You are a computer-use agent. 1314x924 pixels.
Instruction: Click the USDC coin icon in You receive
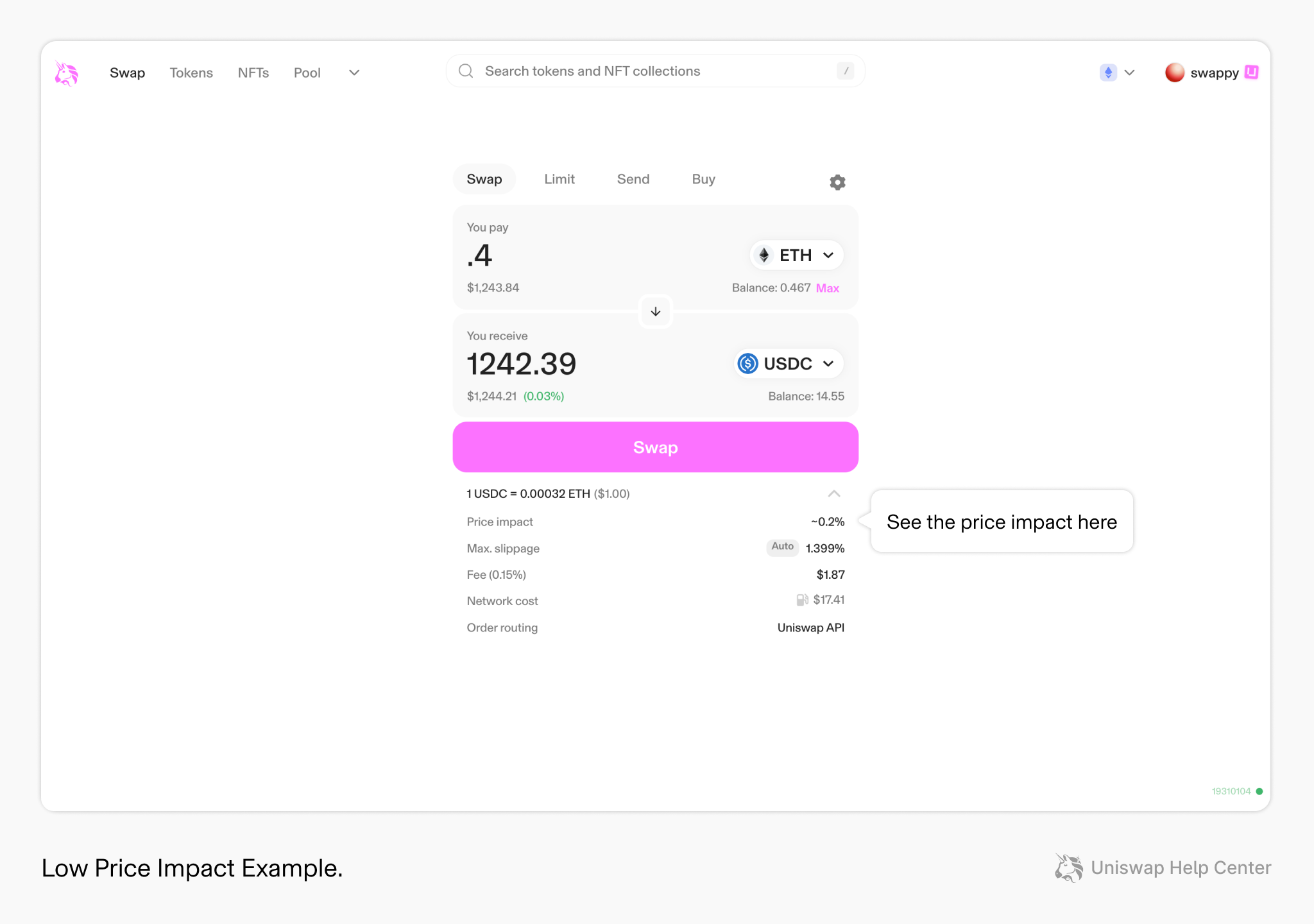click(x=748, y=363)
